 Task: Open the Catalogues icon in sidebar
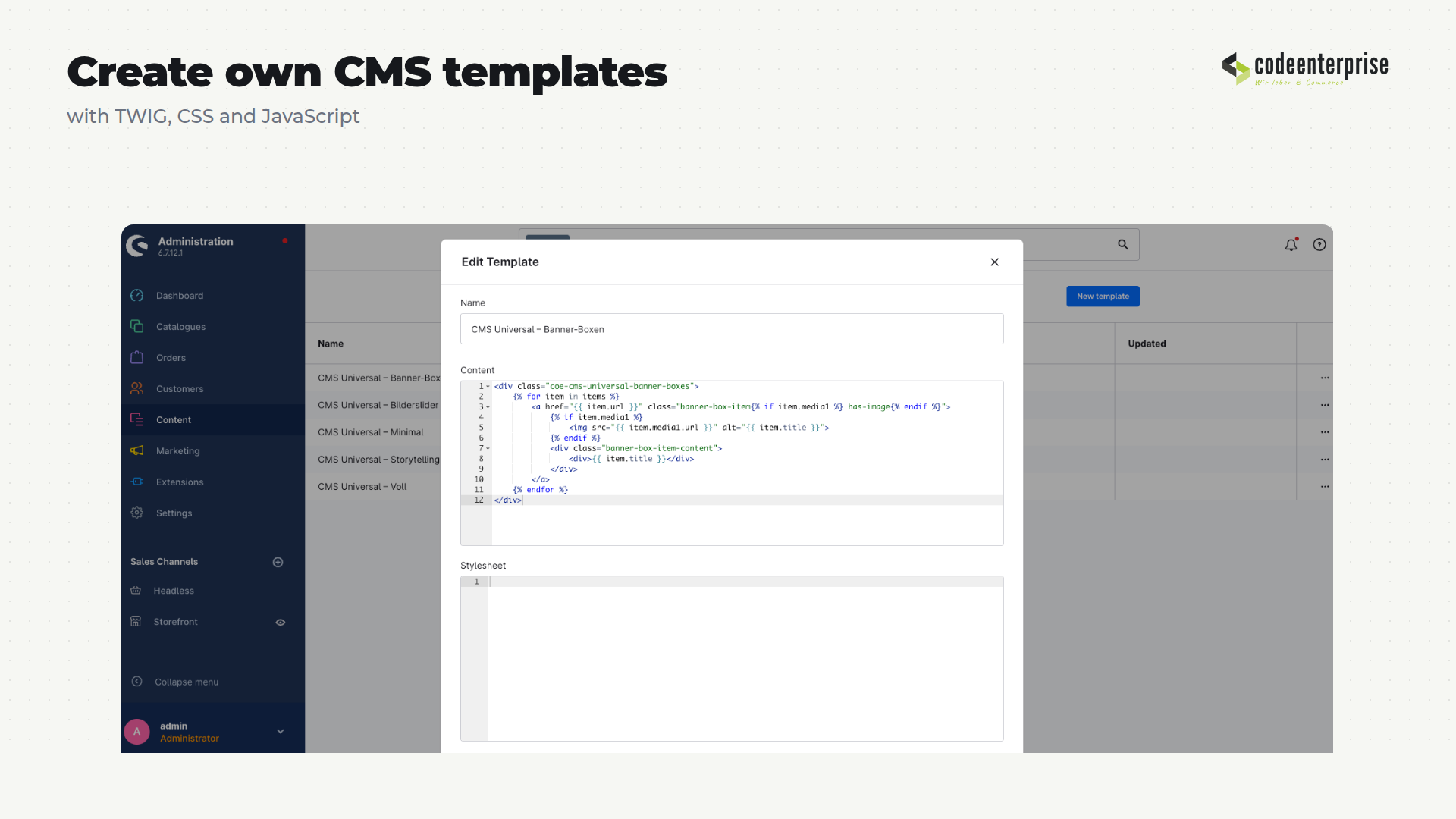(136, 327)
